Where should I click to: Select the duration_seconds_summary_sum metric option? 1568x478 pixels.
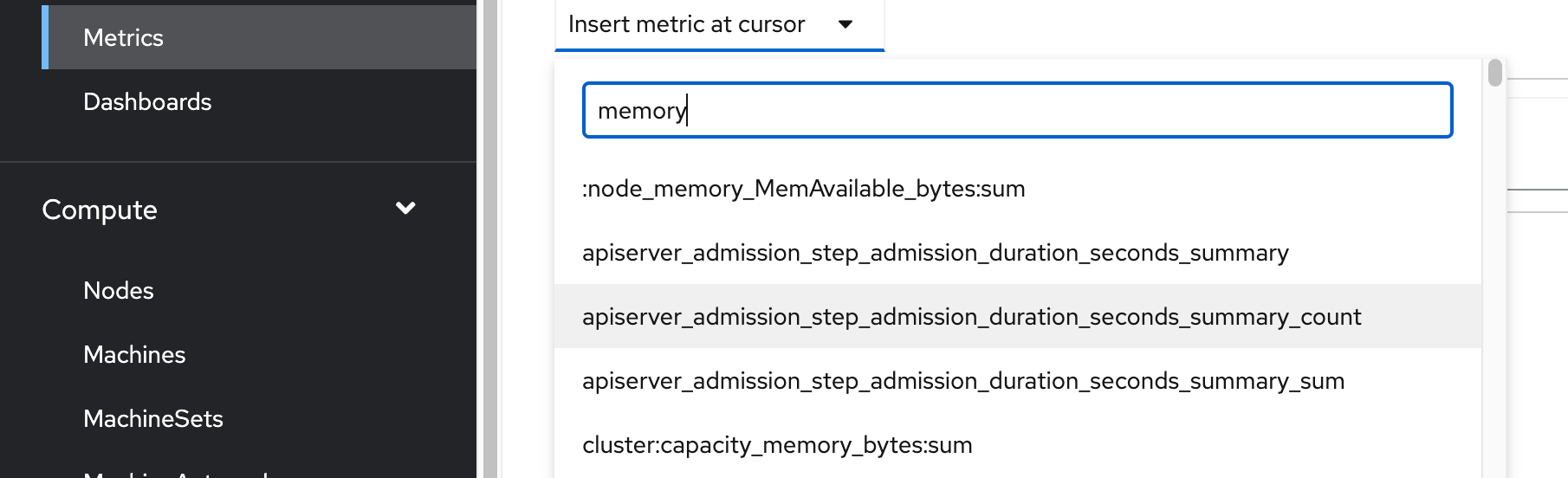point(962,381)
